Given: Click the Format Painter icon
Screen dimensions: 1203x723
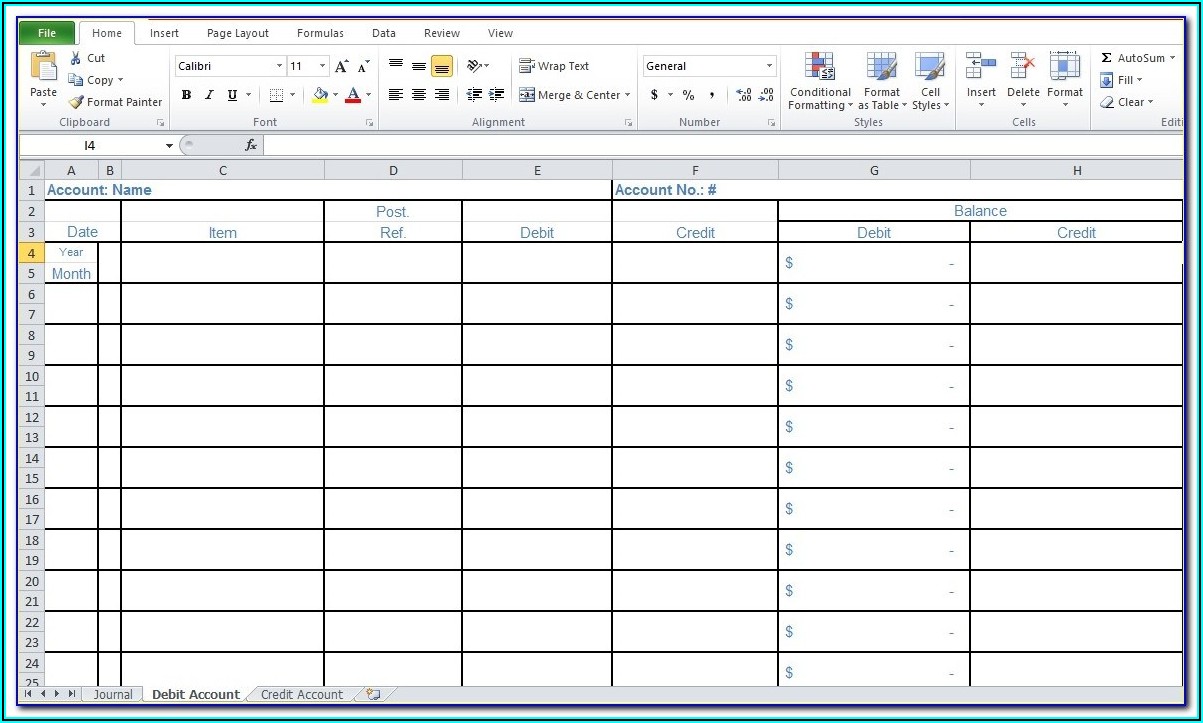Looking at the screenshot, I should tap(76, 102).
